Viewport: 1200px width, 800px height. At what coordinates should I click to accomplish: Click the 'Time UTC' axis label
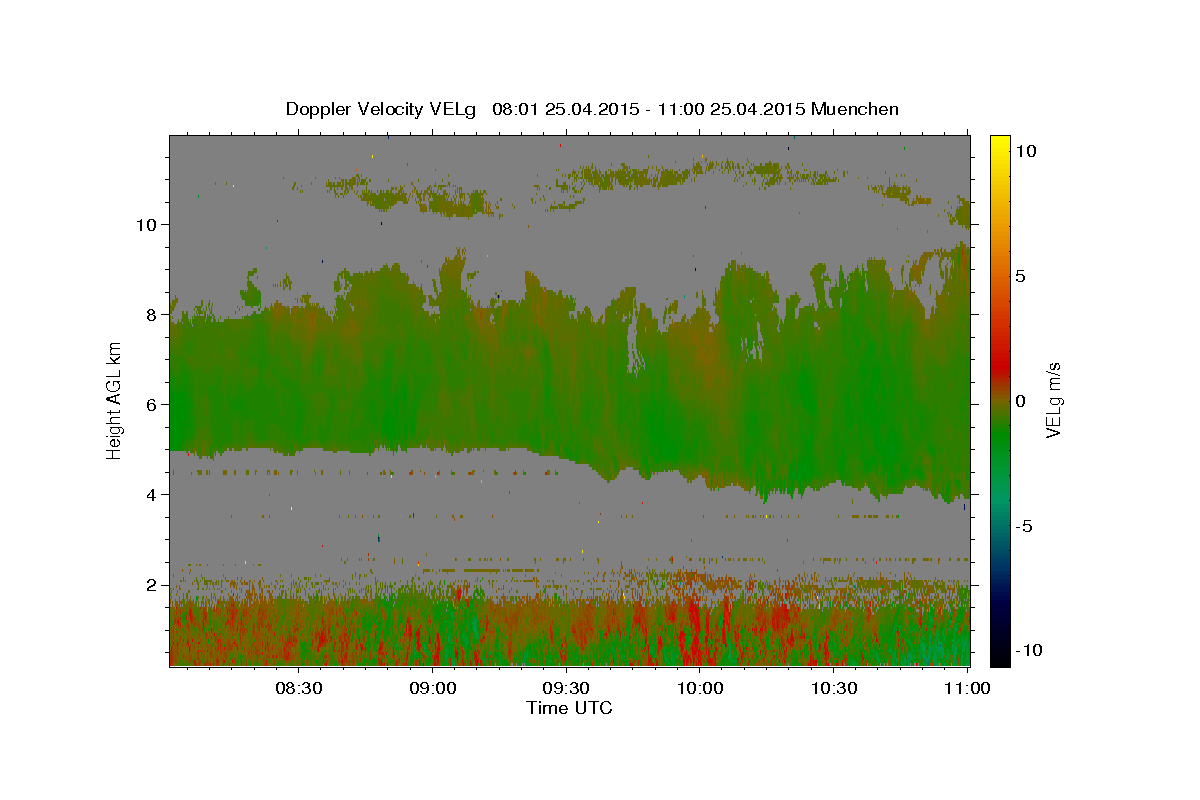point(569,708)
